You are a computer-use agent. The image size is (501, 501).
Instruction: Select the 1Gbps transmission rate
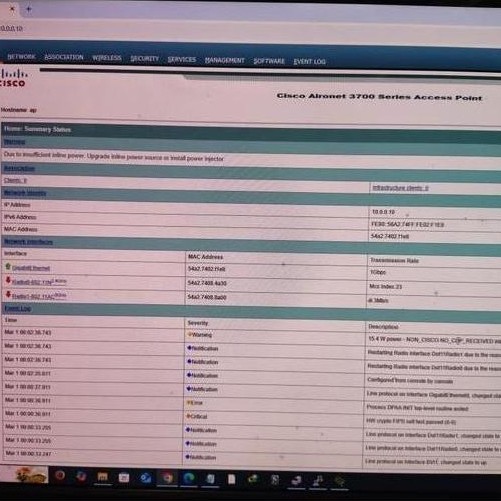pos(377,272)
